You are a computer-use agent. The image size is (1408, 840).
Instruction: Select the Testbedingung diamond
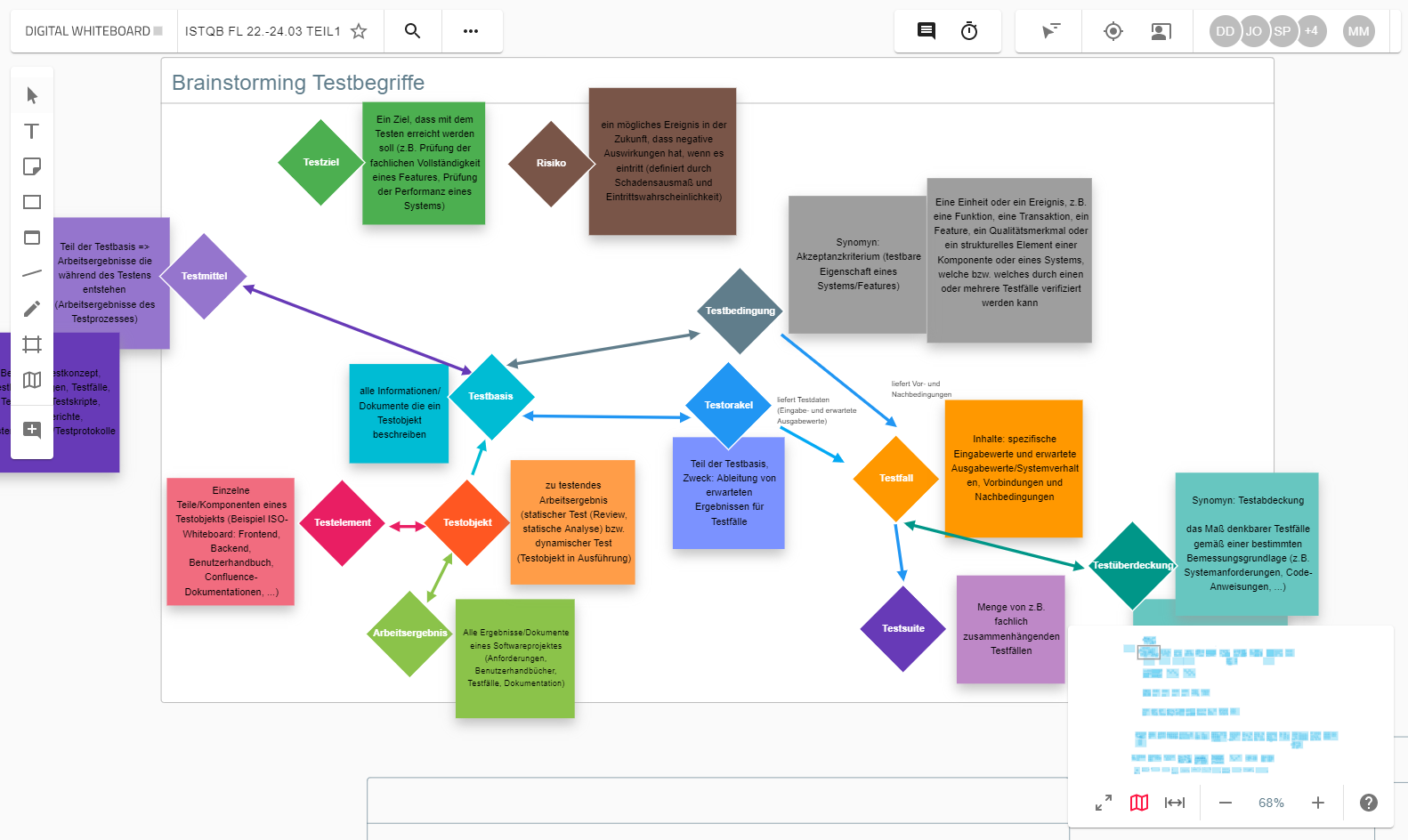740,311
